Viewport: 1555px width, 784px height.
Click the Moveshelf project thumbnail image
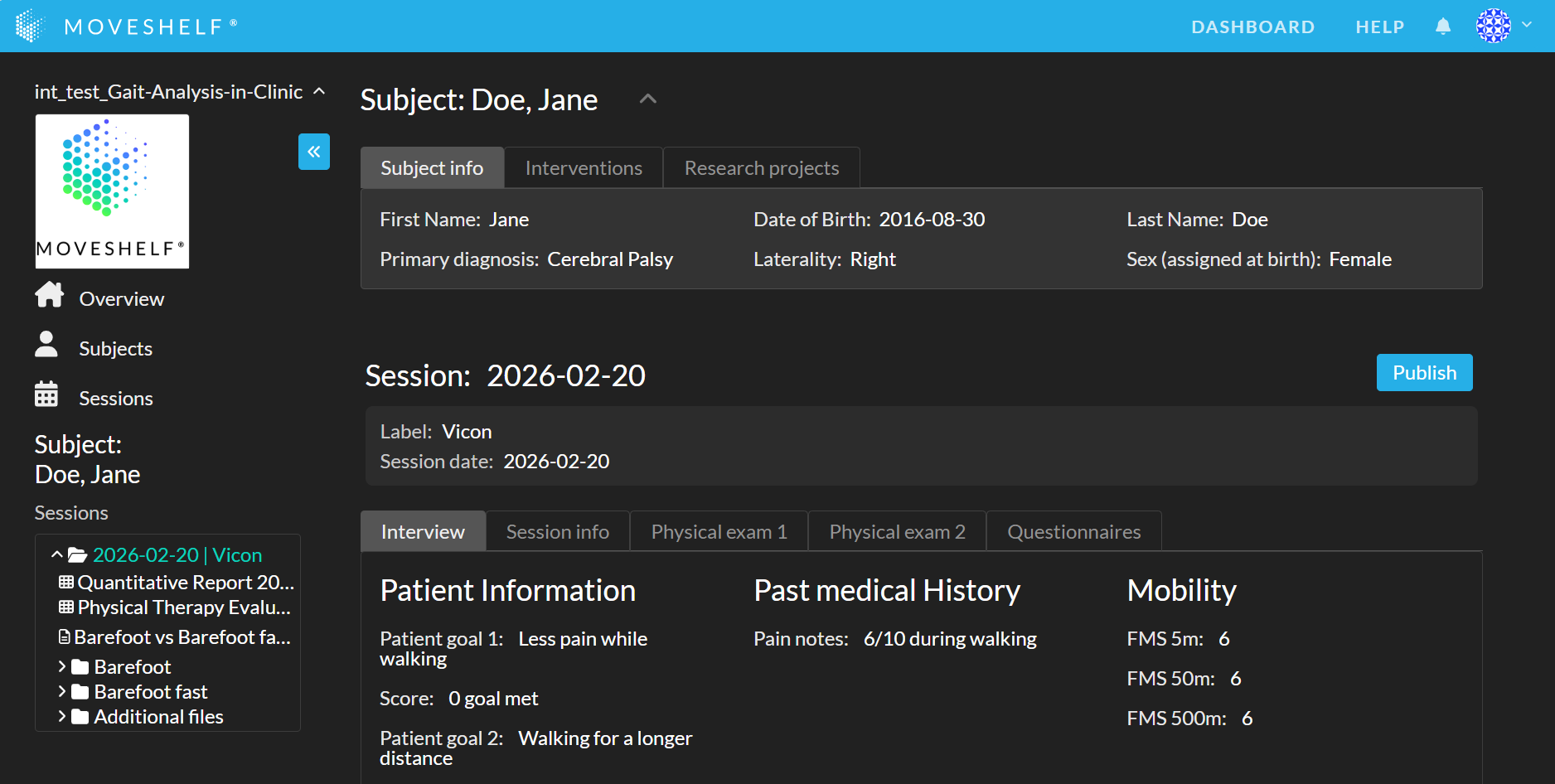(x=112, y=191)
